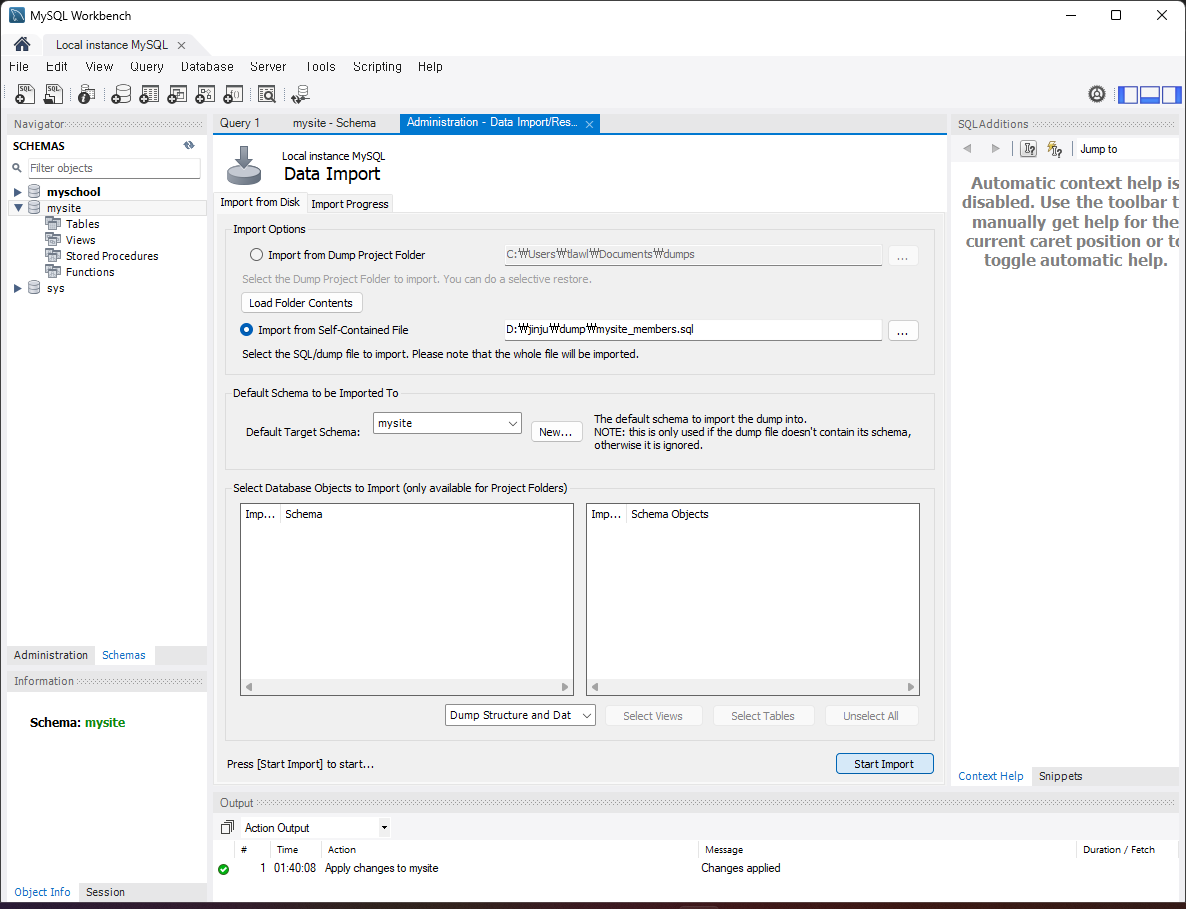Browse for the self-contained SQL file
1186x909 pixels.
click(902, 330)
